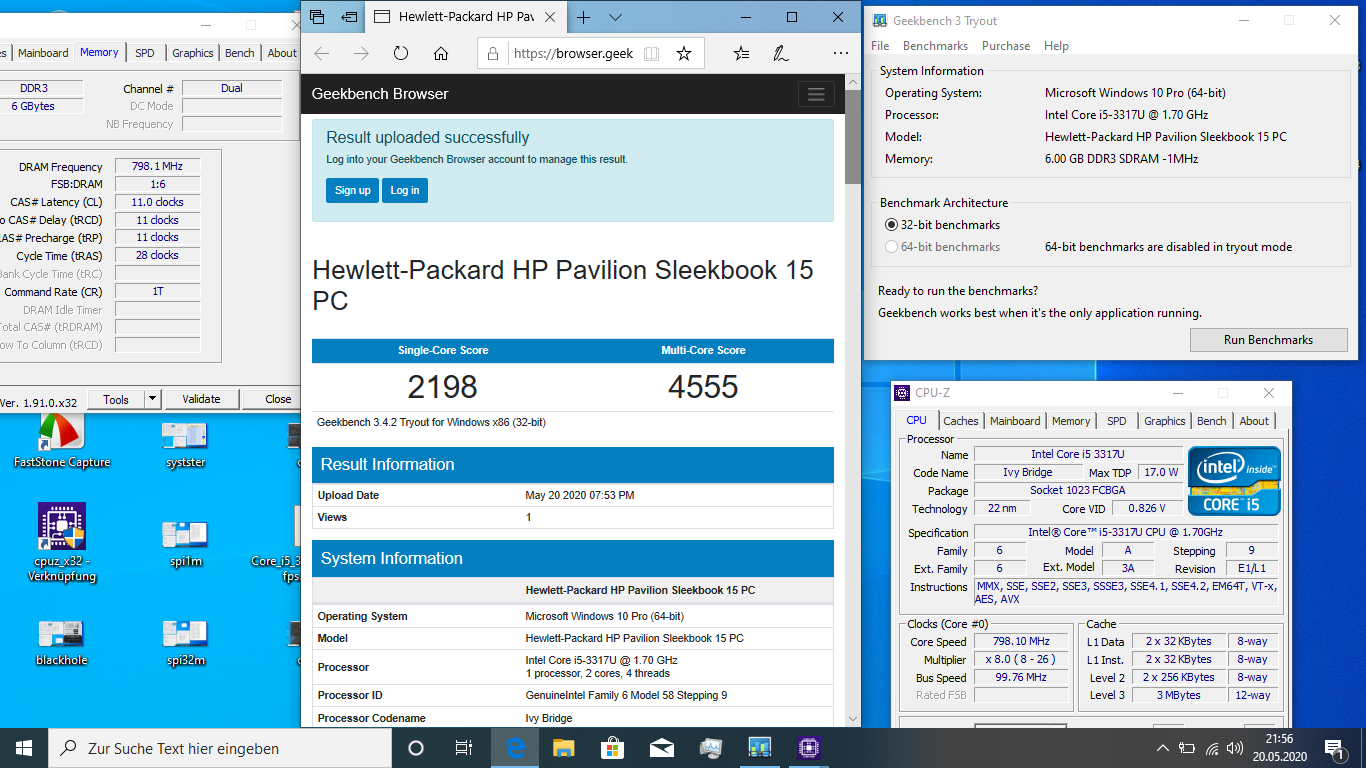Open Help menu in Geekbench 3
Viewport: 1366px width, 768px height.
click(1056, 46)
